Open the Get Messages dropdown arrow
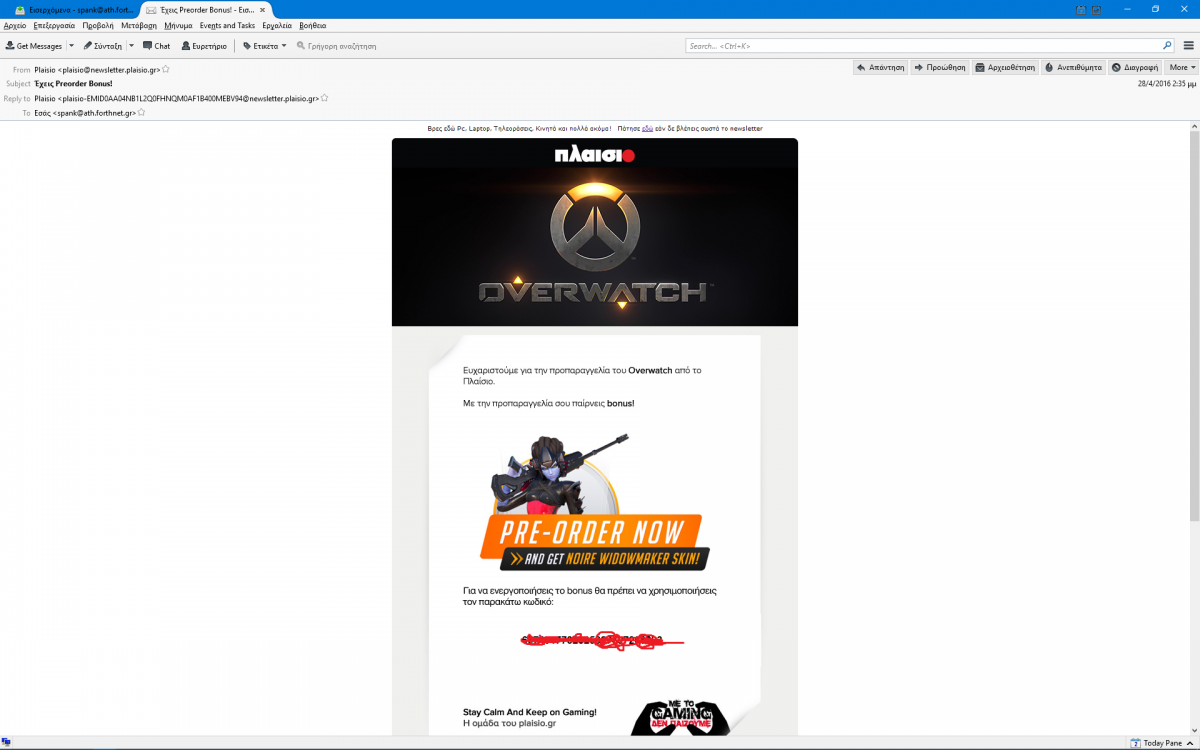 point(70,46)
